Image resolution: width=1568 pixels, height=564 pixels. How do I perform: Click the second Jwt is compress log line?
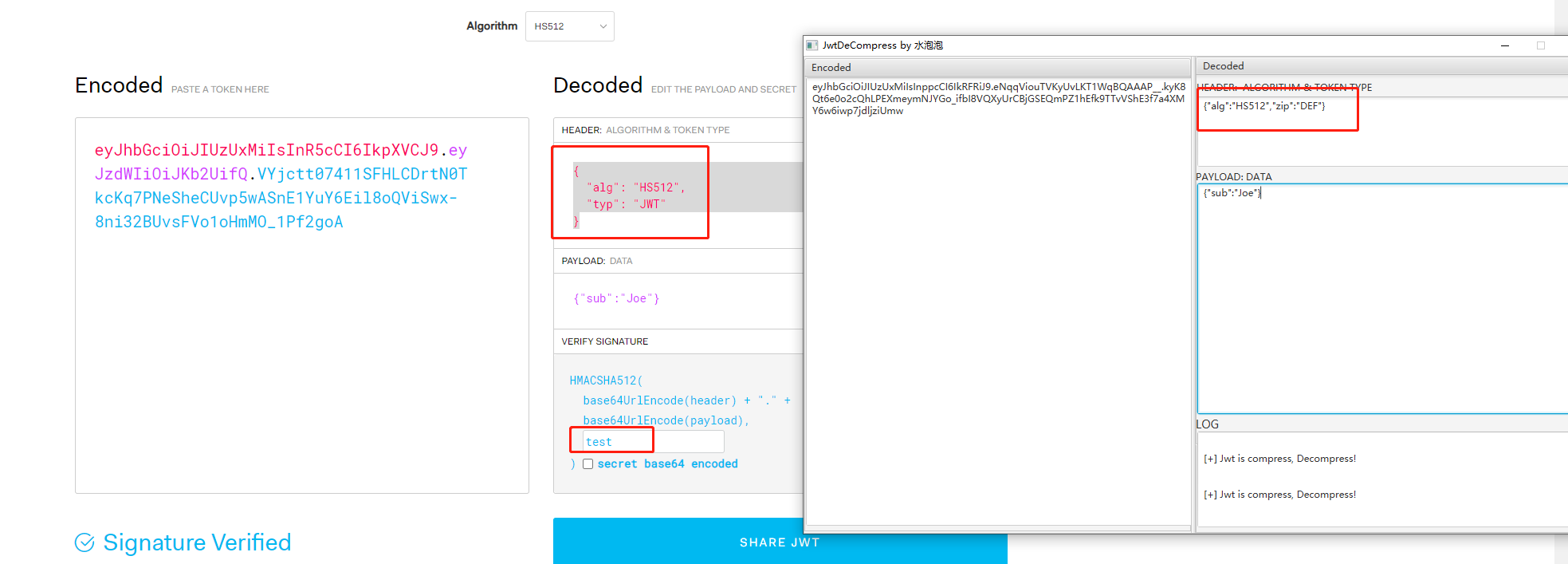point(1279,495)
